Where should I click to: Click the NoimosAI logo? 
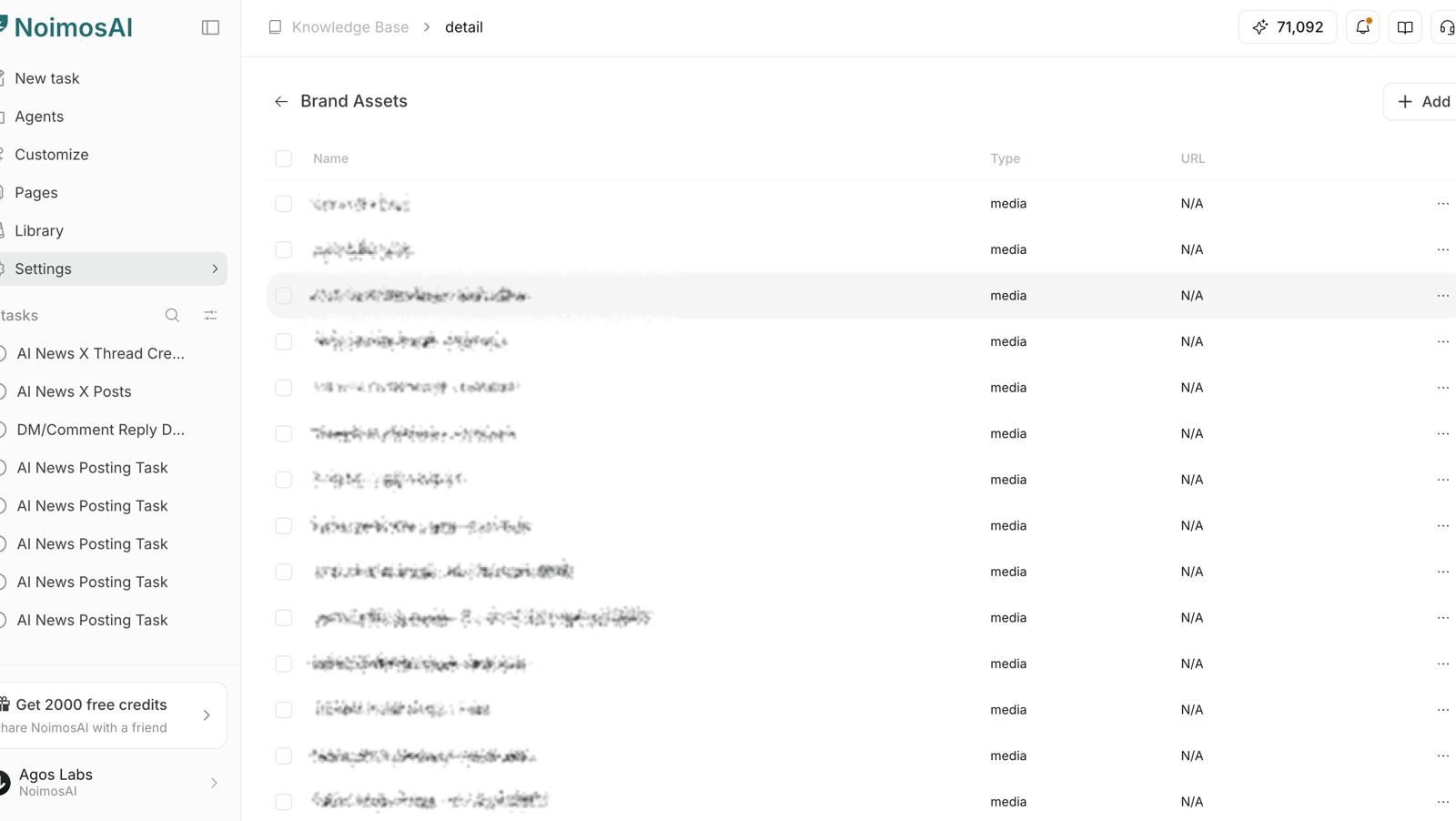click(x=66, y=27)
